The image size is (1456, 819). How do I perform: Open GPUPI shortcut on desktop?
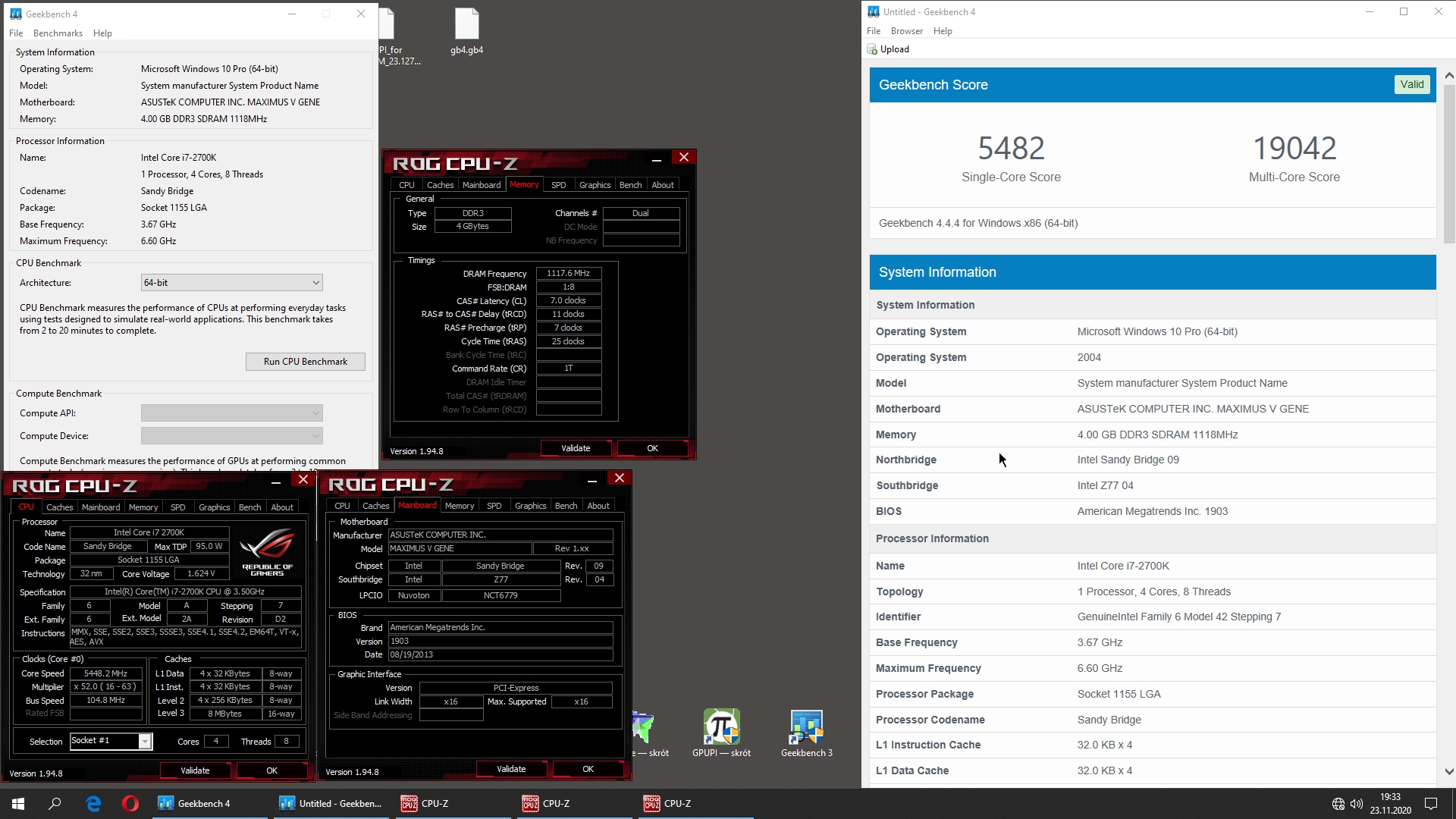tap(721, 733)
